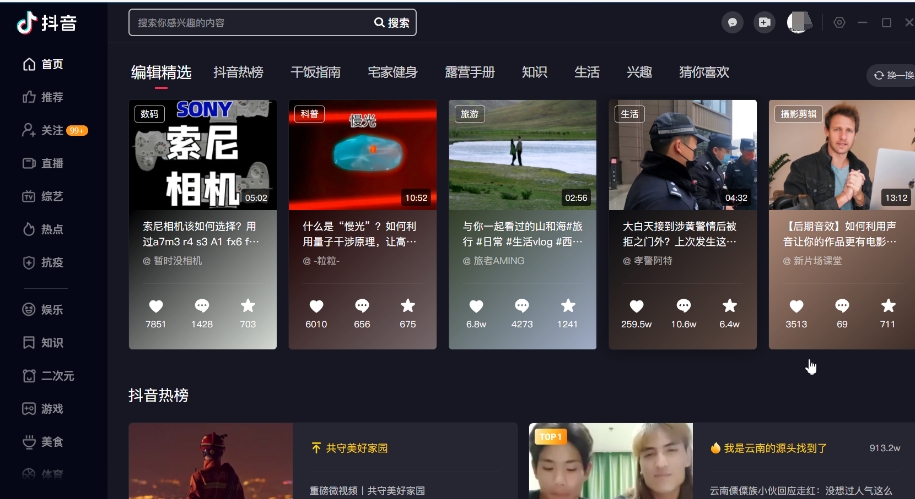The height and width of the screenshot is (499, 915).
Task: Open 推荐 in the sidebar
Action: point(43,97)
